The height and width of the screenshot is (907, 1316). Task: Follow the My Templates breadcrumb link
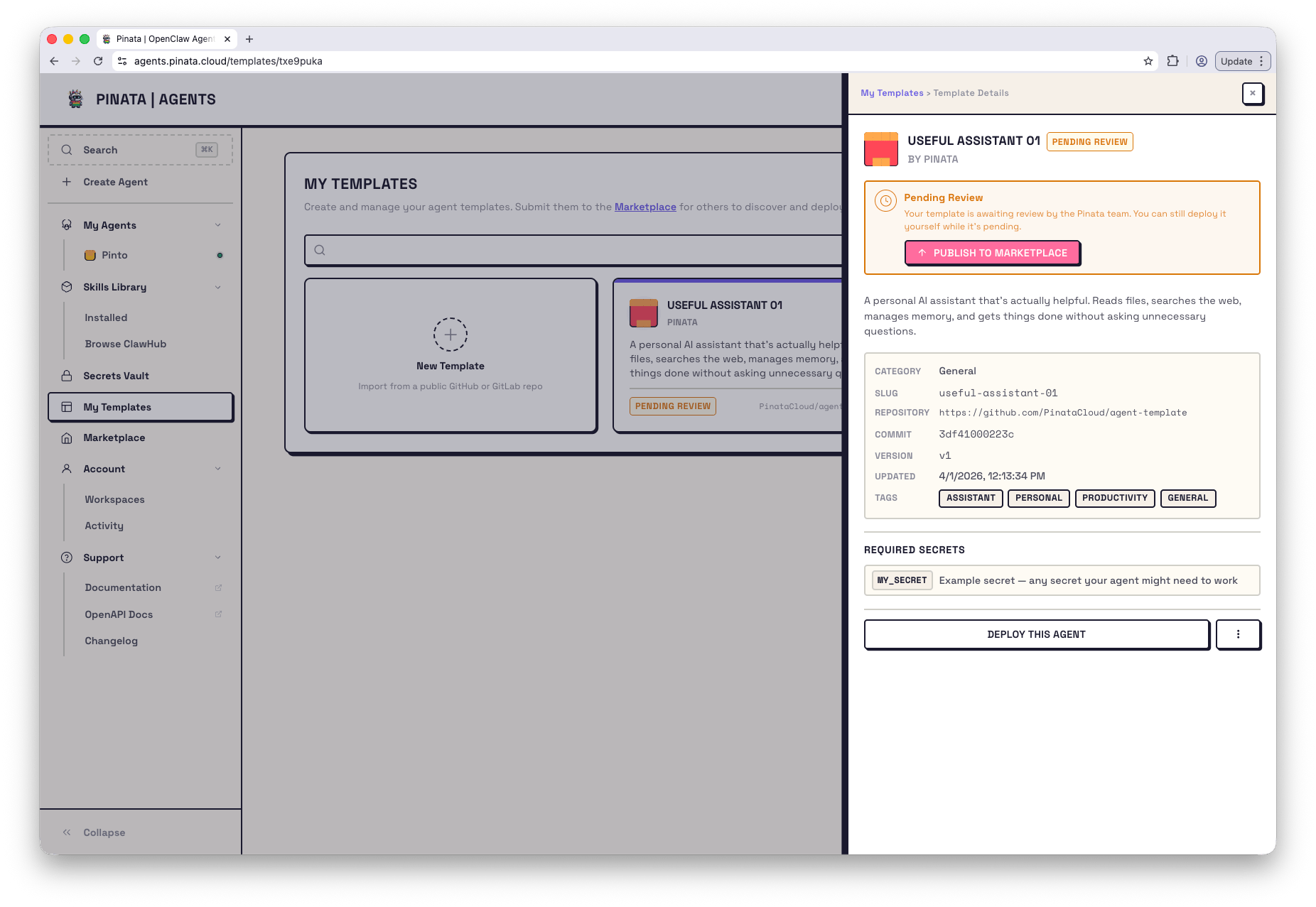[892, 93]
